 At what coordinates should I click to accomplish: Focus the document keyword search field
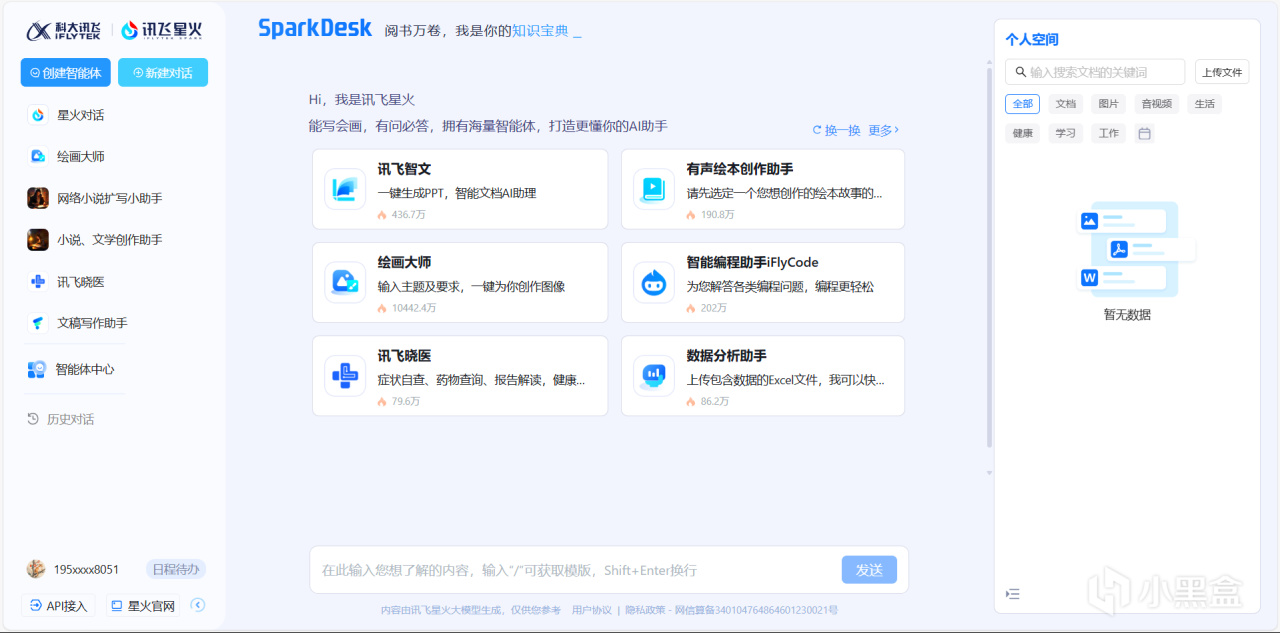pos(1095,72)
